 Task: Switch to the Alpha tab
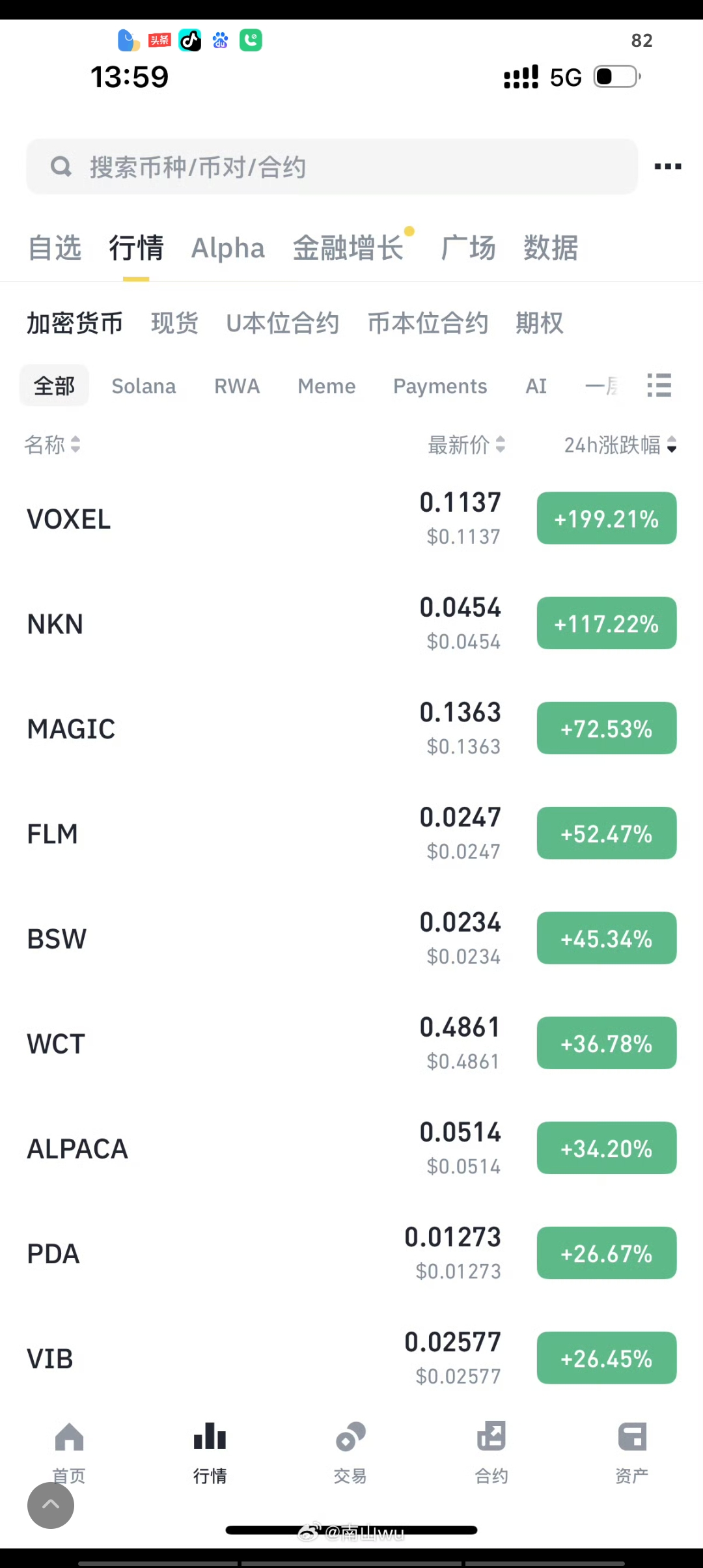click(x=228, y=248)
